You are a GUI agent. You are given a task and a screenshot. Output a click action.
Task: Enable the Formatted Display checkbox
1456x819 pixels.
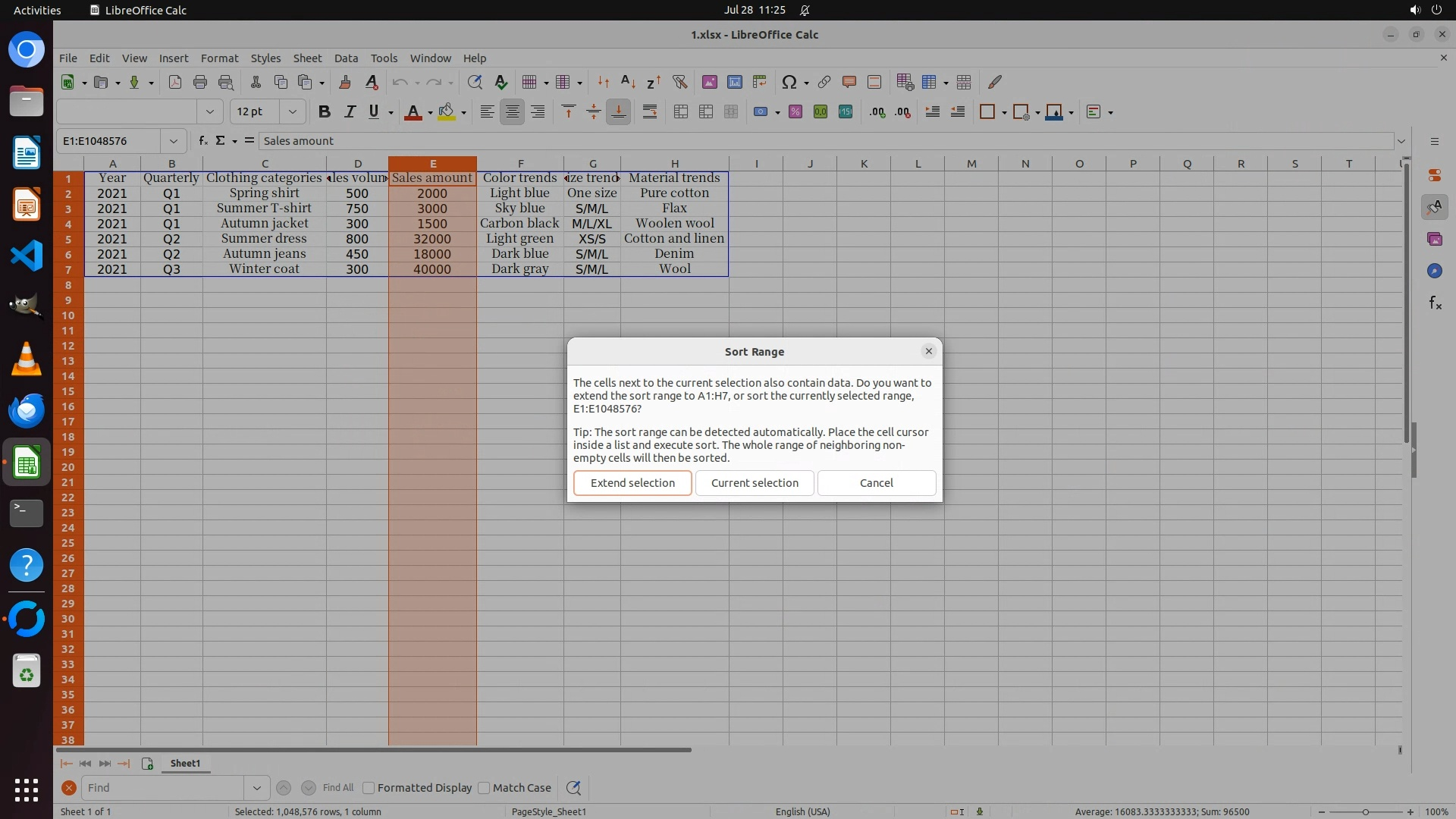click(x=369, y=788)
